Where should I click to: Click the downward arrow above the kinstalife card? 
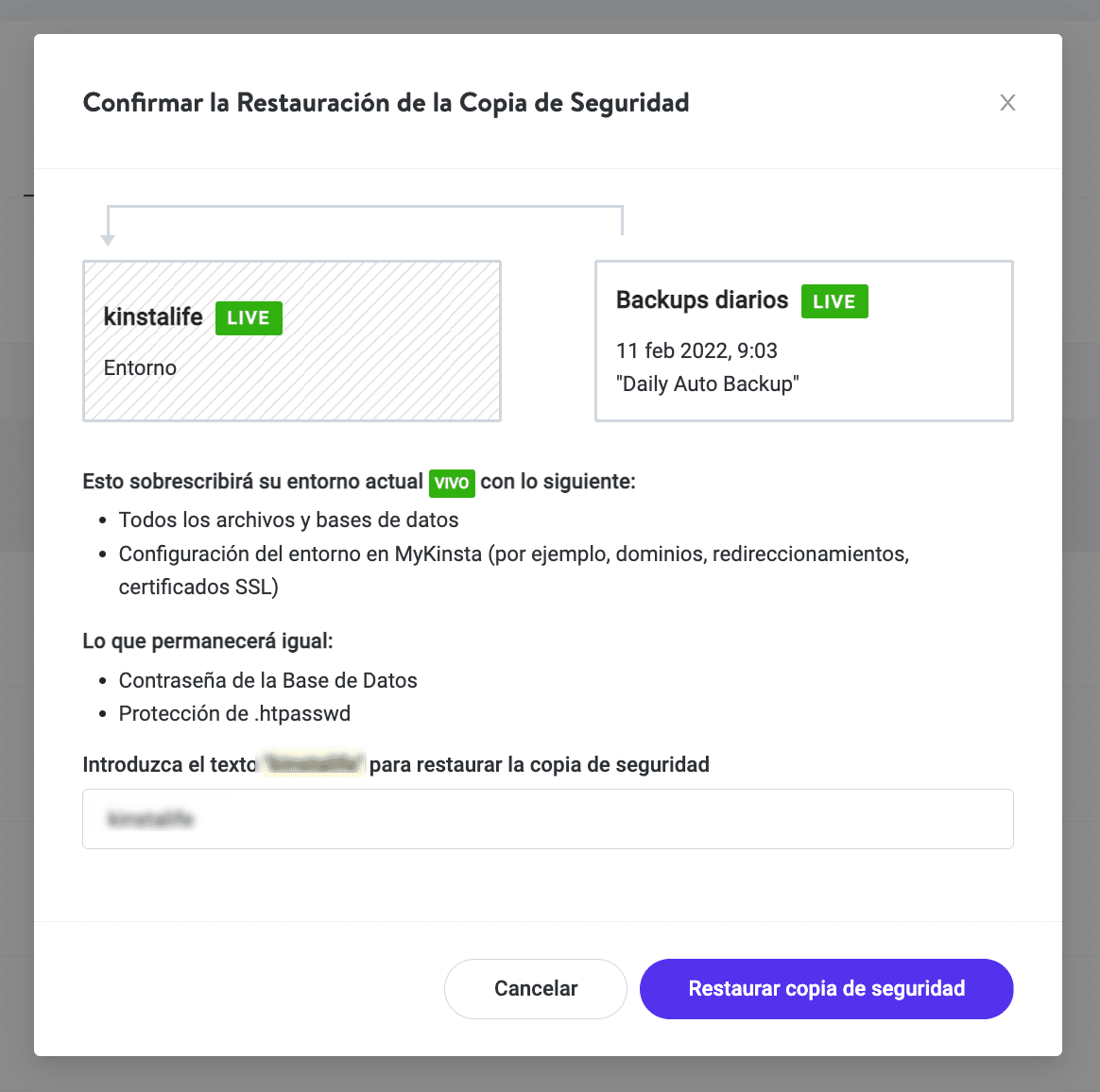pyautogui.click(x=108, y=238)
